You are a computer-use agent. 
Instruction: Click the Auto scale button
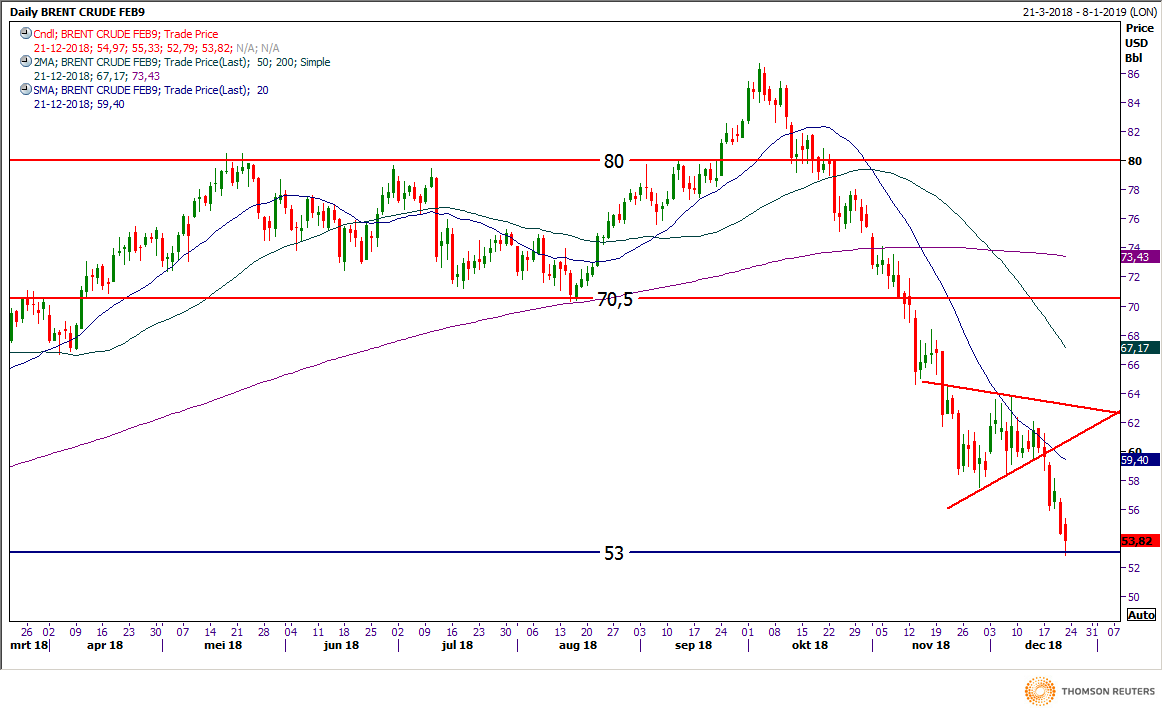point(1141,614)
